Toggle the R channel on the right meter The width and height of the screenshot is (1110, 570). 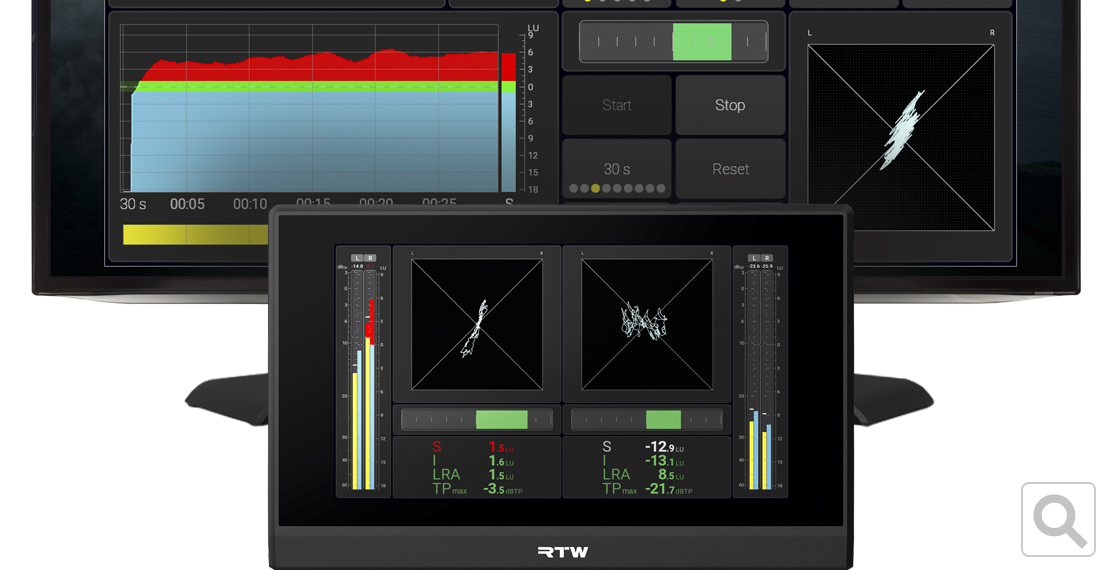767,258
